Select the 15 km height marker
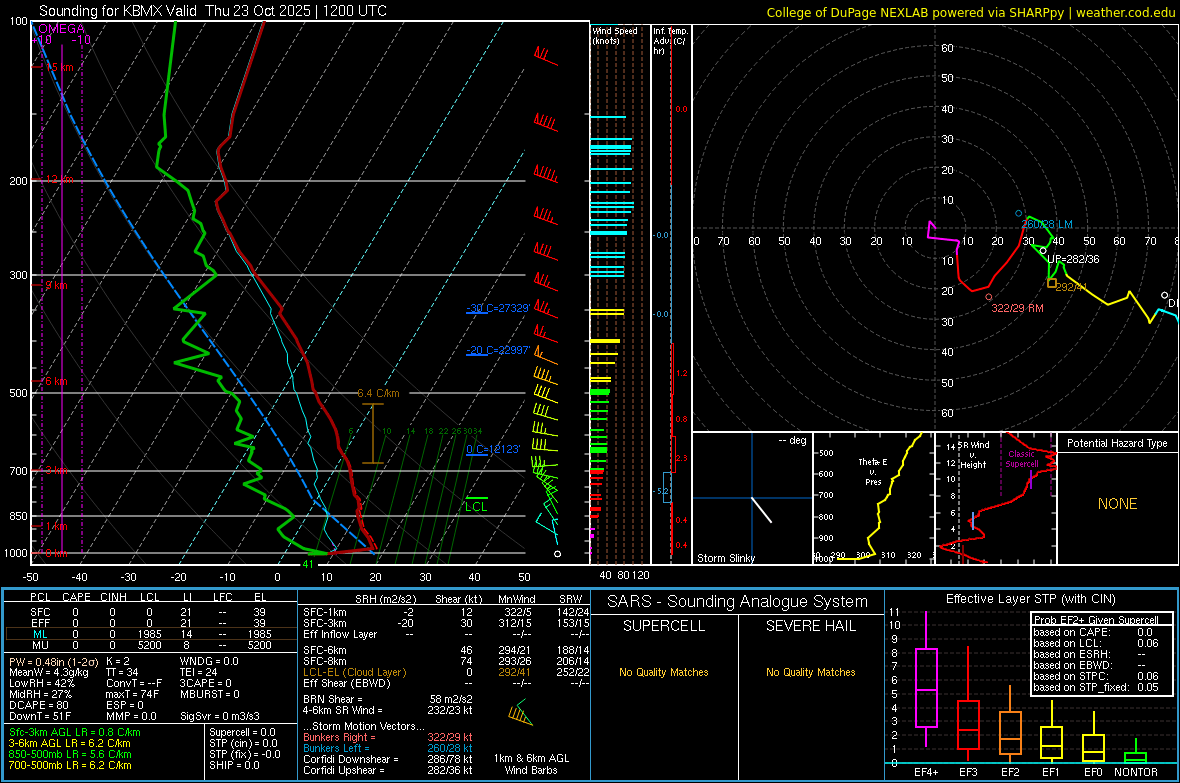1180x783 pixels. pyautogui.click(x=59, y=67)
